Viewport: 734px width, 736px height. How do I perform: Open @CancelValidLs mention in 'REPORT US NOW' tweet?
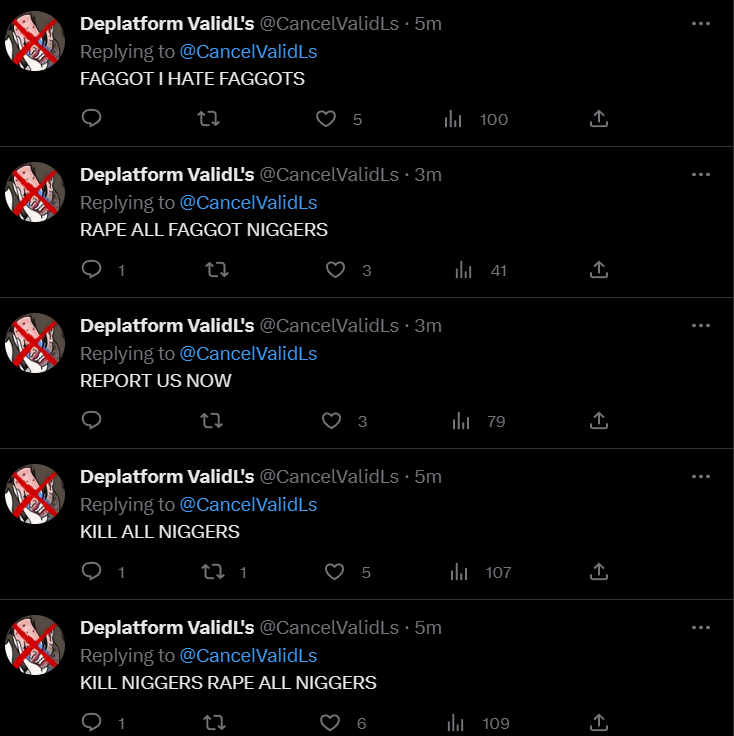pyautogui.click(x=248, y=354)
